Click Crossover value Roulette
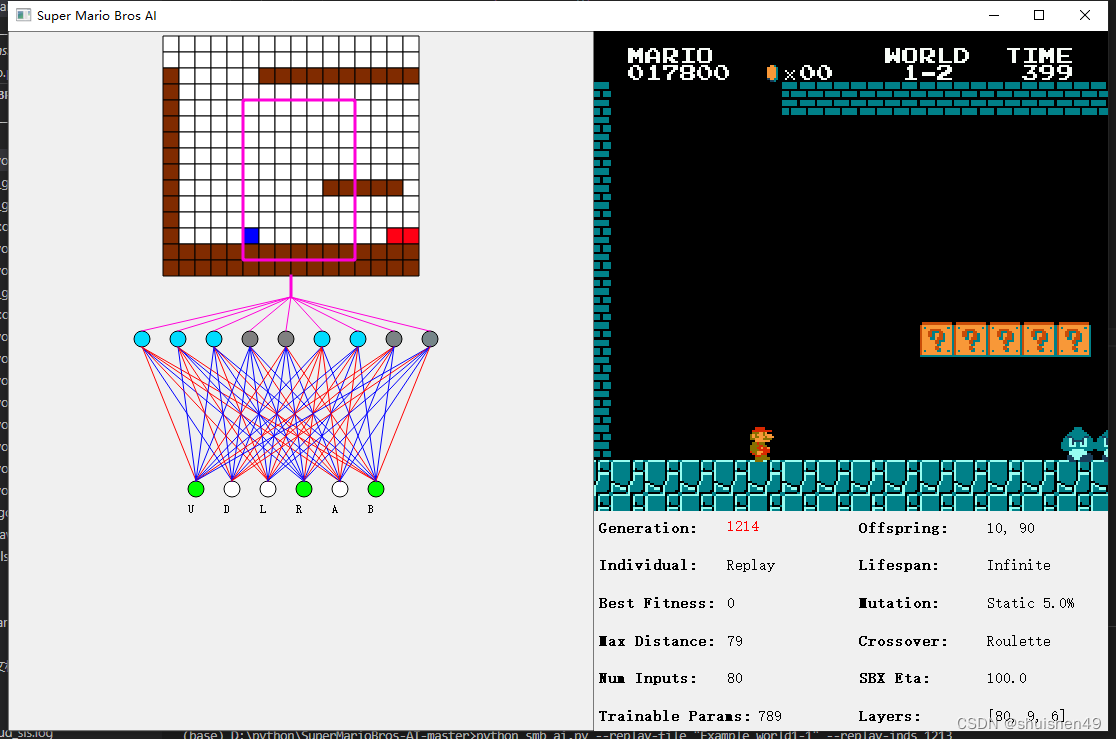The image size is (1116, 739). pyautogui.click(x=1018, y=641)
